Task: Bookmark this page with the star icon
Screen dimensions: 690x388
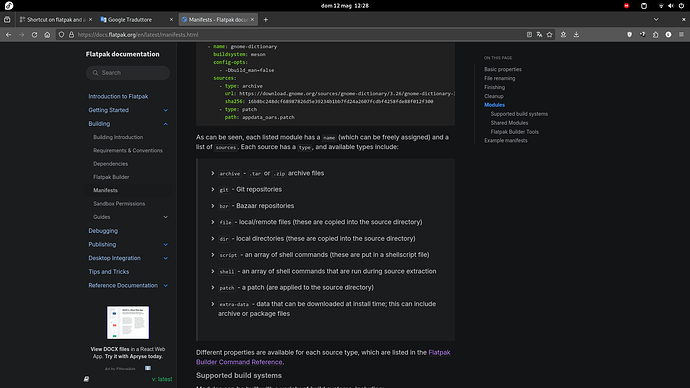Action: (550, 34)
